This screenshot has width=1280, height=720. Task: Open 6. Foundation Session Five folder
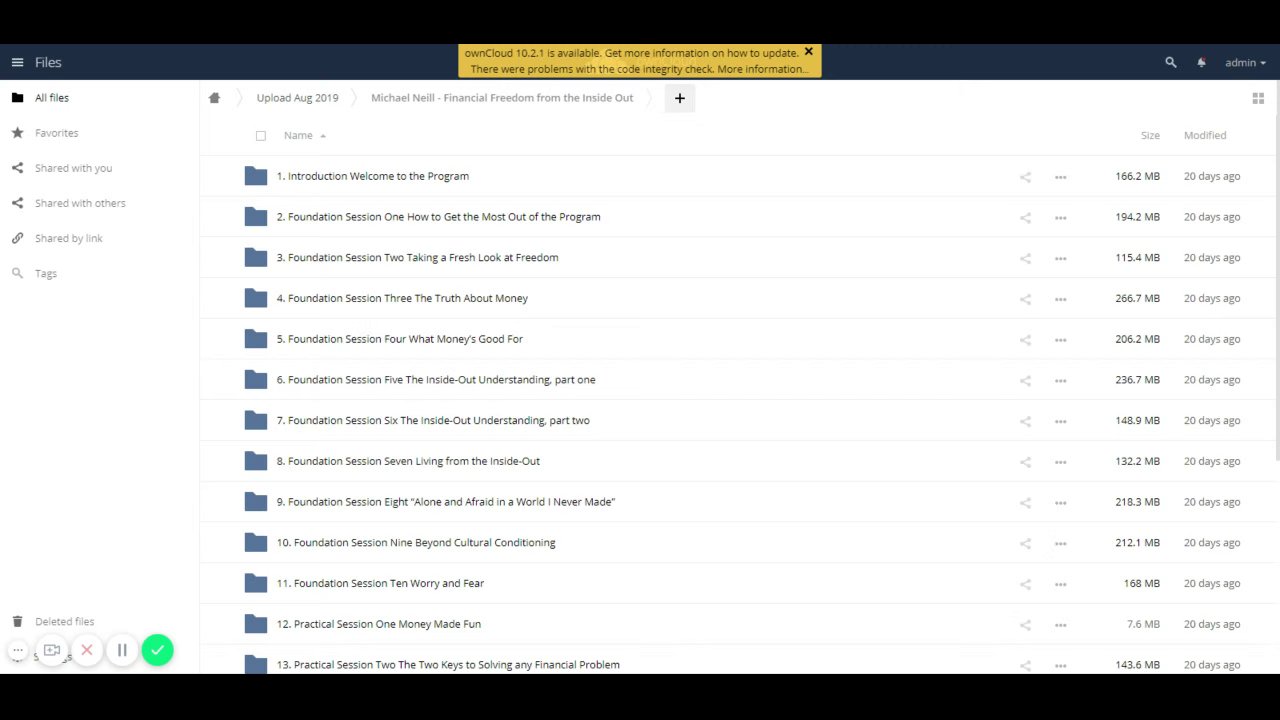pos(436,380)
